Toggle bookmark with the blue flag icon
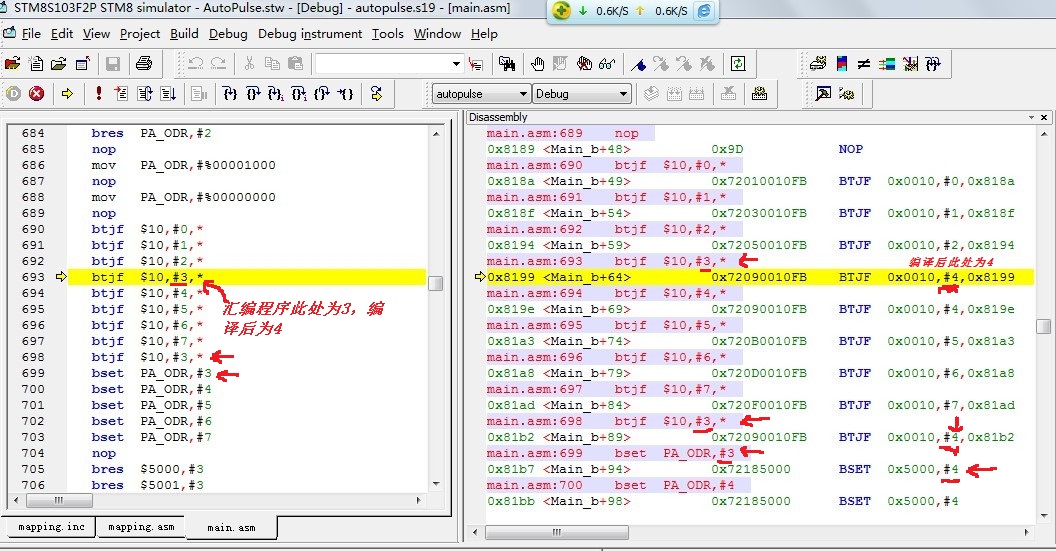Screen dimensions: 1056x551 (x=638, y=64)
